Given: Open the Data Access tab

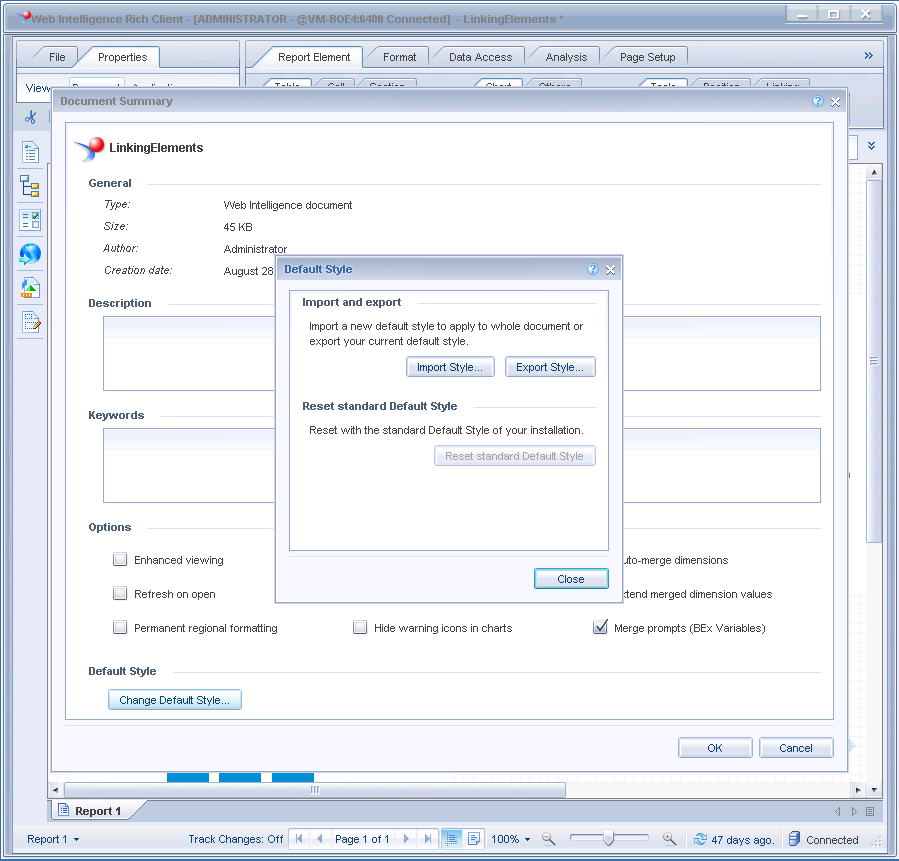Looking at the screenshot, I should (x=480, y=57).
